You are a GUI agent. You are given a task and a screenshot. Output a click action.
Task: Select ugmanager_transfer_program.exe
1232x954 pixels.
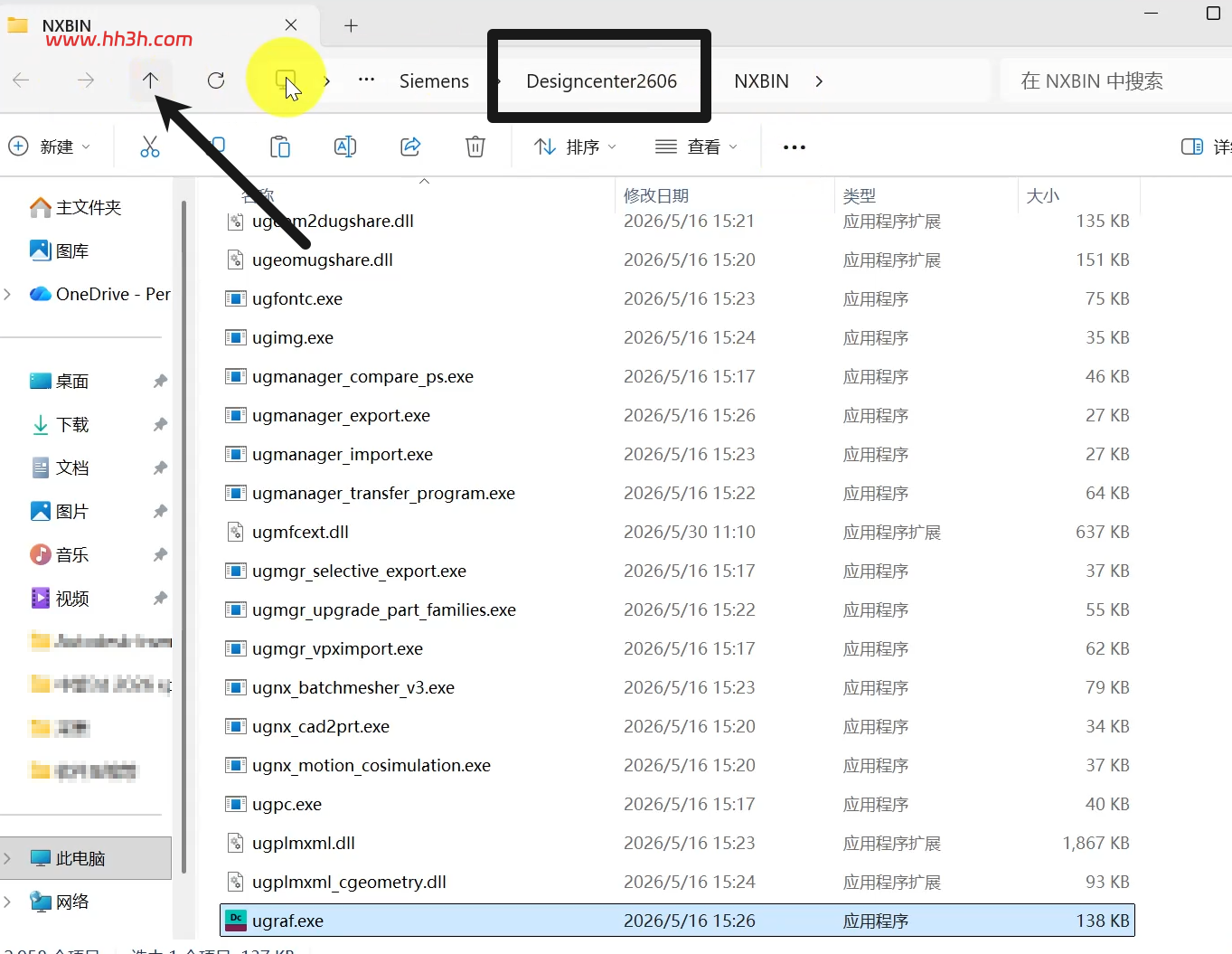pos(677,493)
